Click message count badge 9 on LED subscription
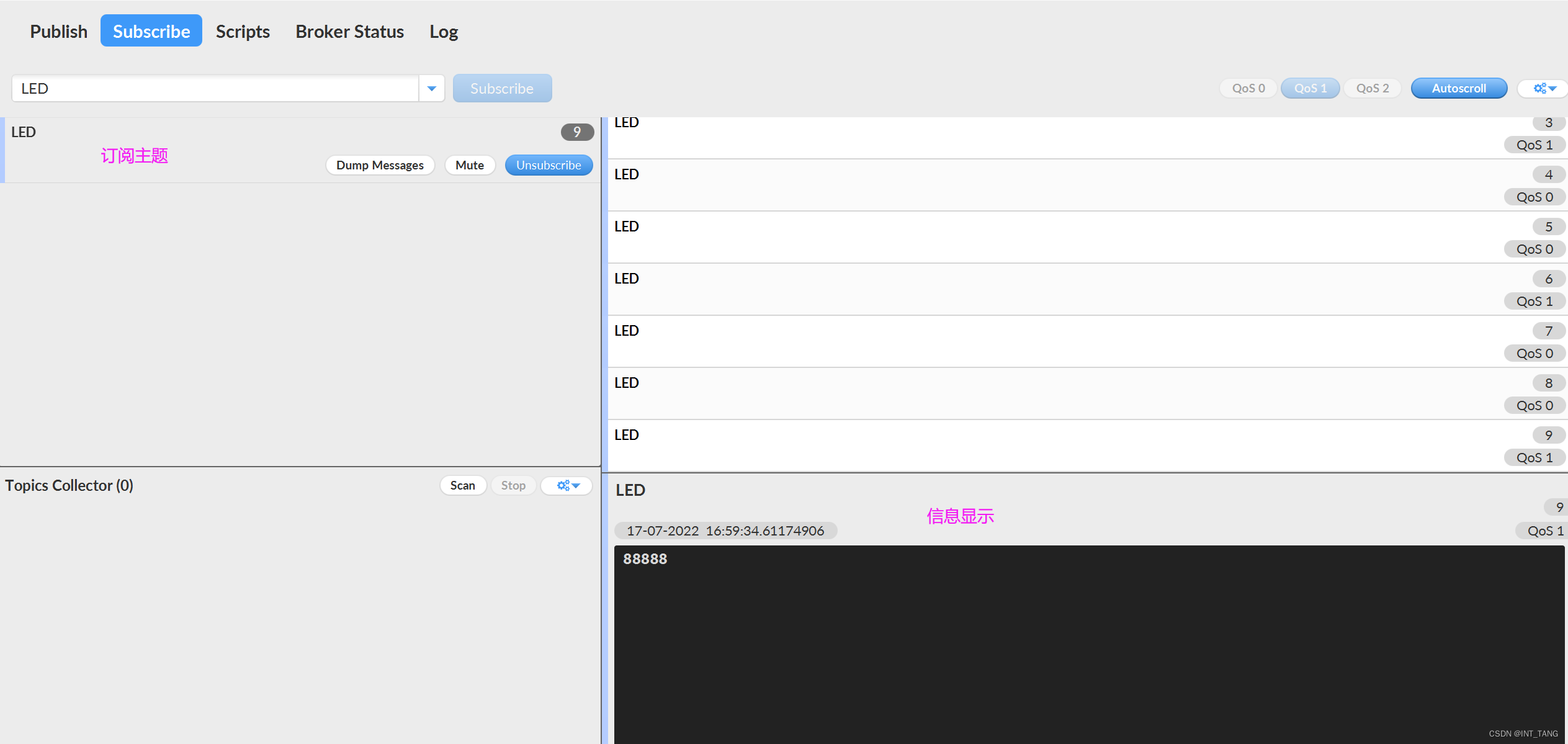This screenshot has height=744, width=1568. pyautogui.click(x=576, y=132)
